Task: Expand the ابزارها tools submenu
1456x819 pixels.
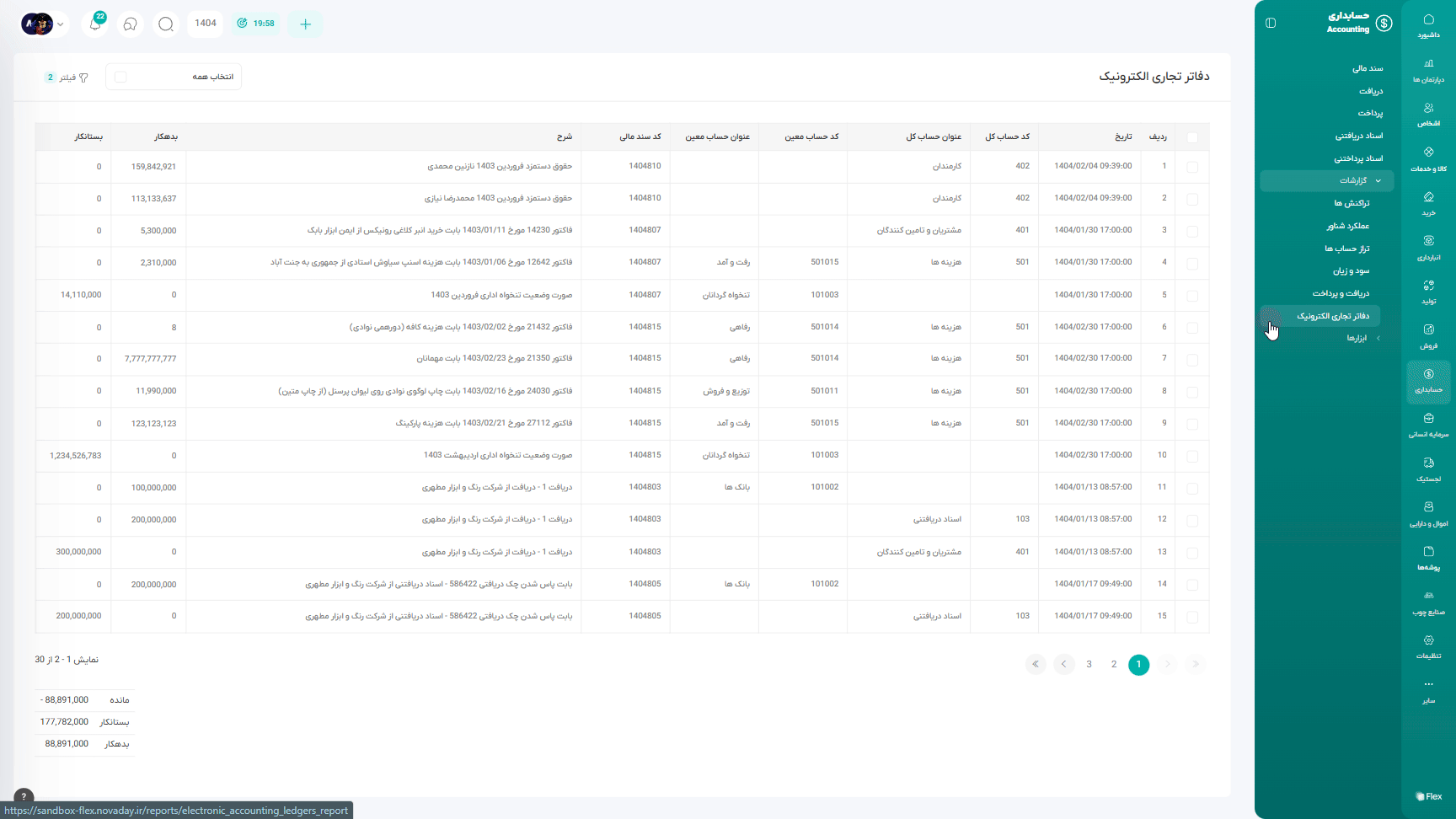Action: point(1357,338)
